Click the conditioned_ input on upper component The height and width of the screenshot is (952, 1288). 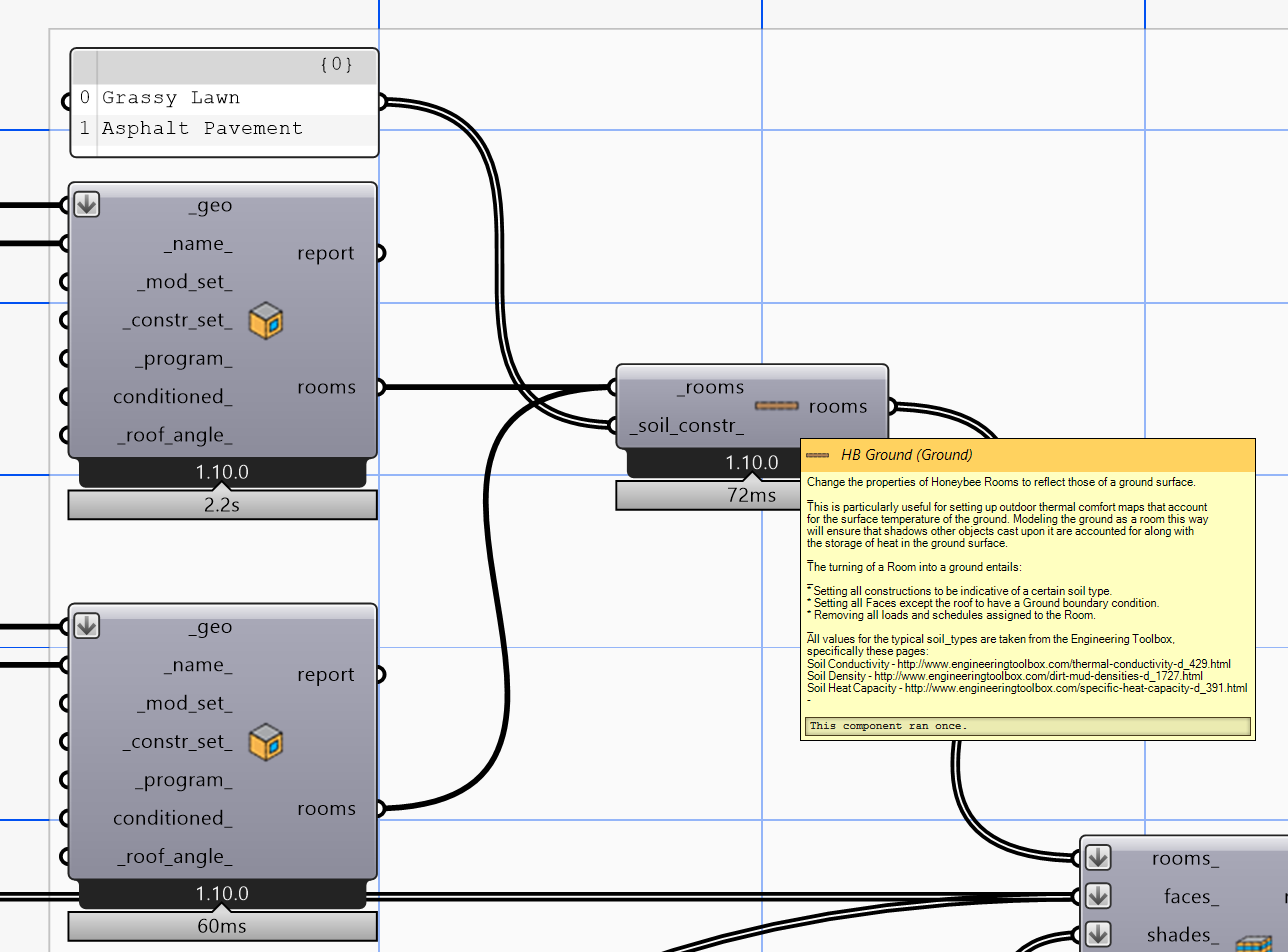[173, 397]
